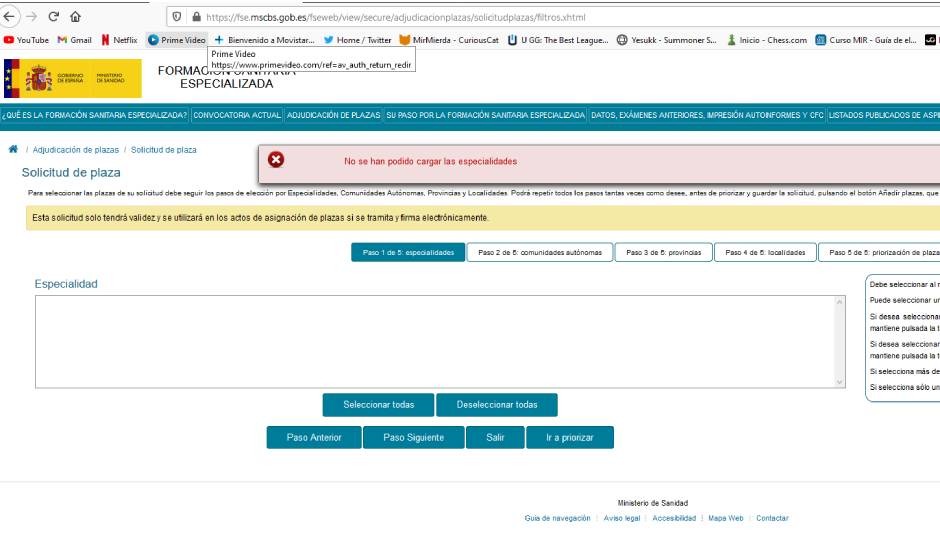This screenshot has width=940, height=558.
Task: Switch to Paso 3 de 5: provincias
Action: [664, 252]
